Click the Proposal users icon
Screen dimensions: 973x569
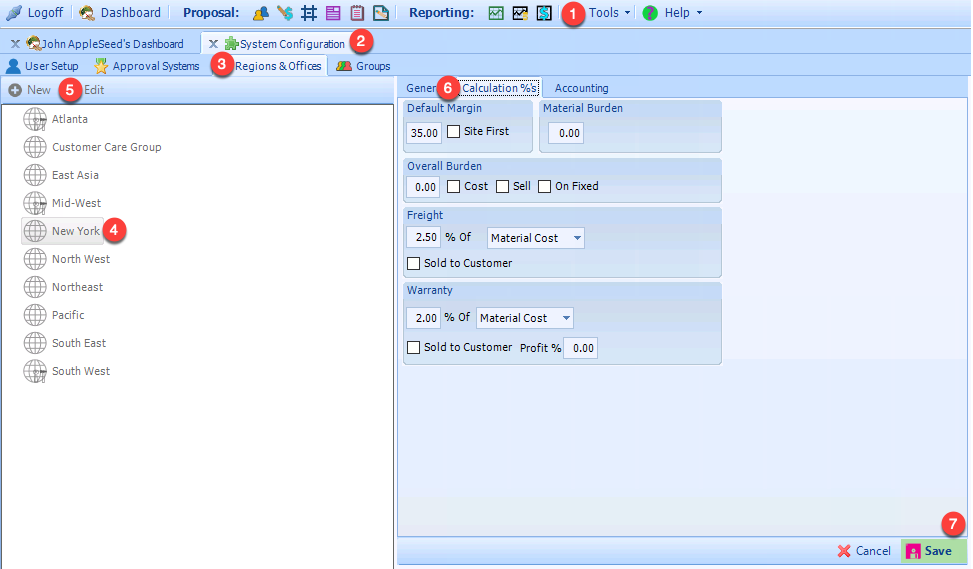click(261, 12)
